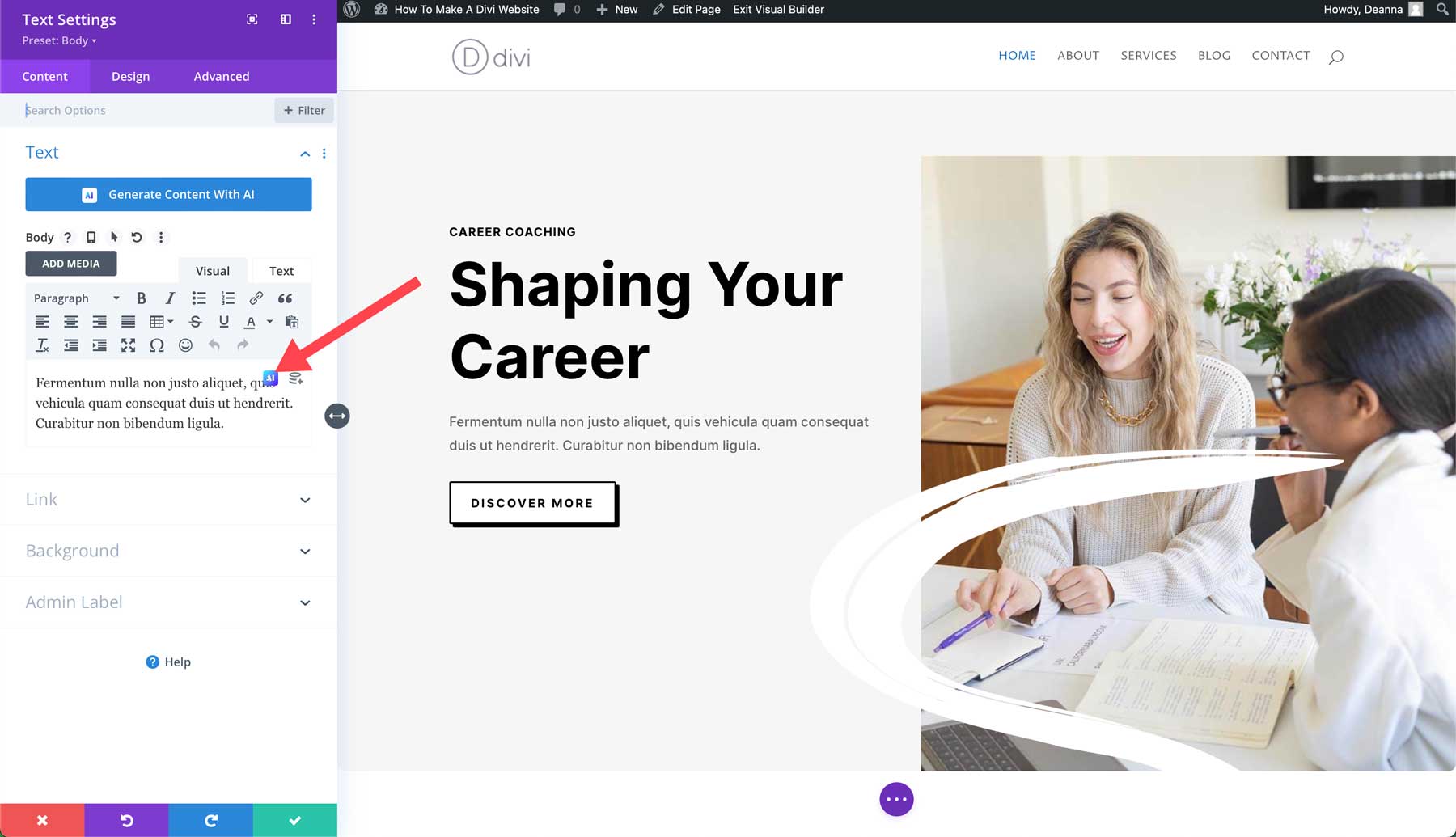
Task: Click the site search magnifier icon
Action: coord(1336,57)
